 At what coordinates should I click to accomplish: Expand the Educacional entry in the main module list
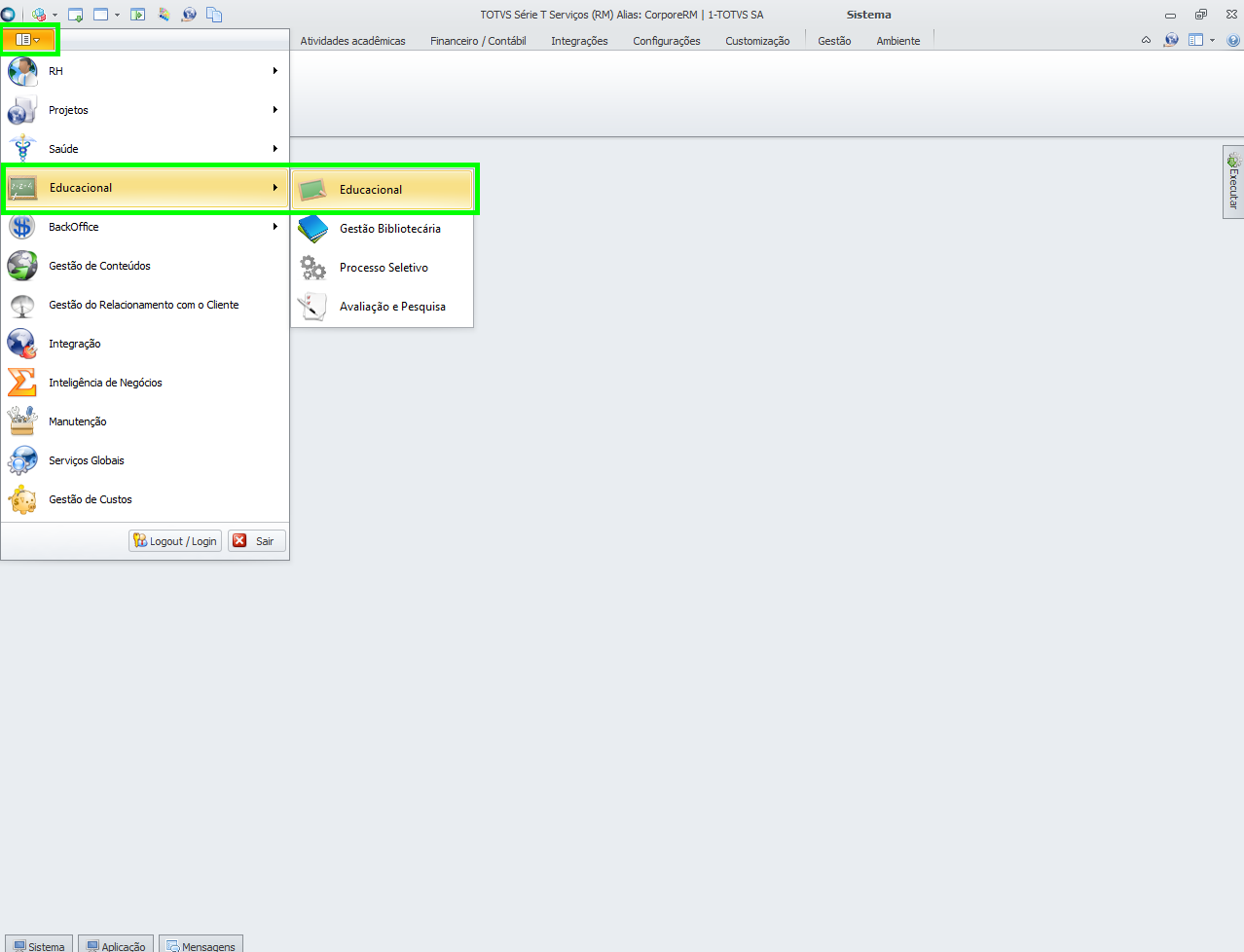pos(145,188)
